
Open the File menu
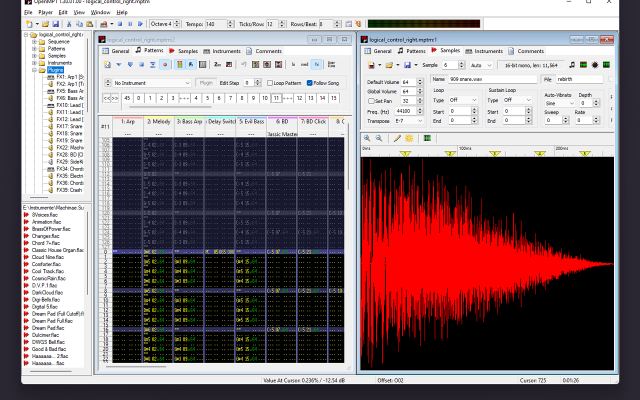pos(28,12)
